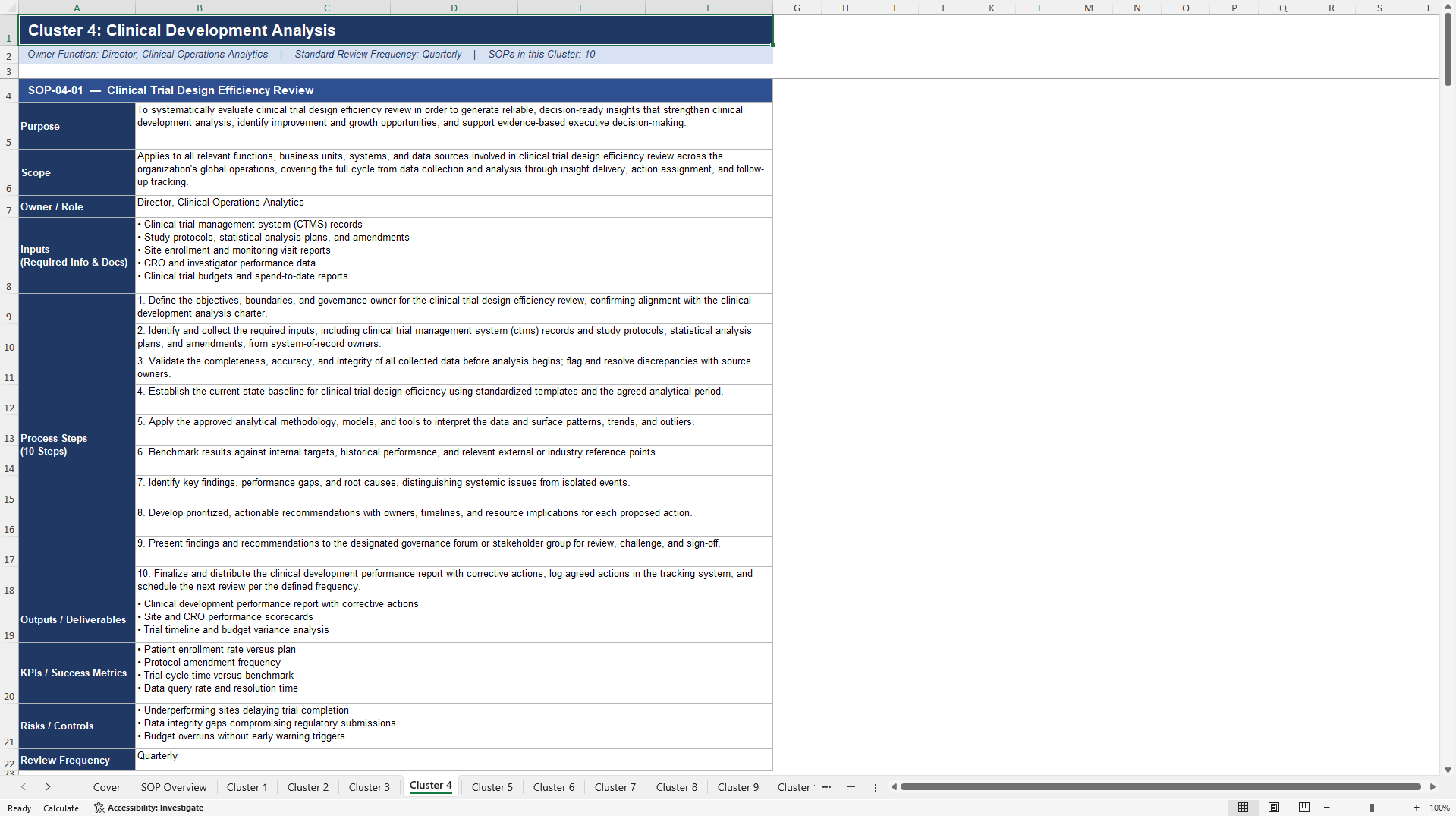The image size is (1456, 816).
Task: Switch to Cluster 3 sheet
Action: point(370,787)
